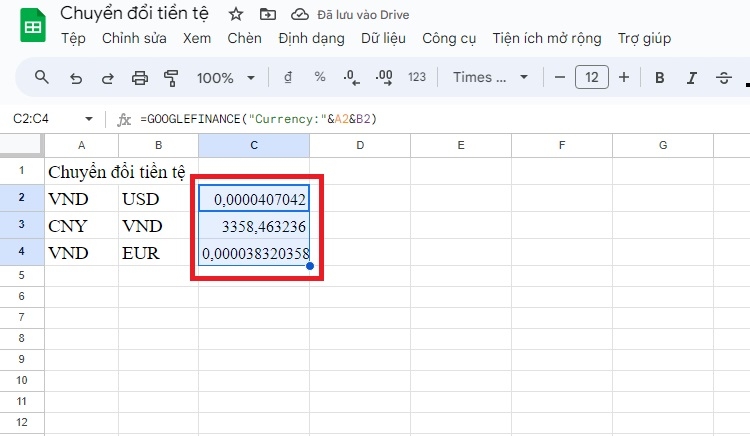Toggle strikethrough formatting
This screenshot has height=436, width=750.
tap(724, 77)
